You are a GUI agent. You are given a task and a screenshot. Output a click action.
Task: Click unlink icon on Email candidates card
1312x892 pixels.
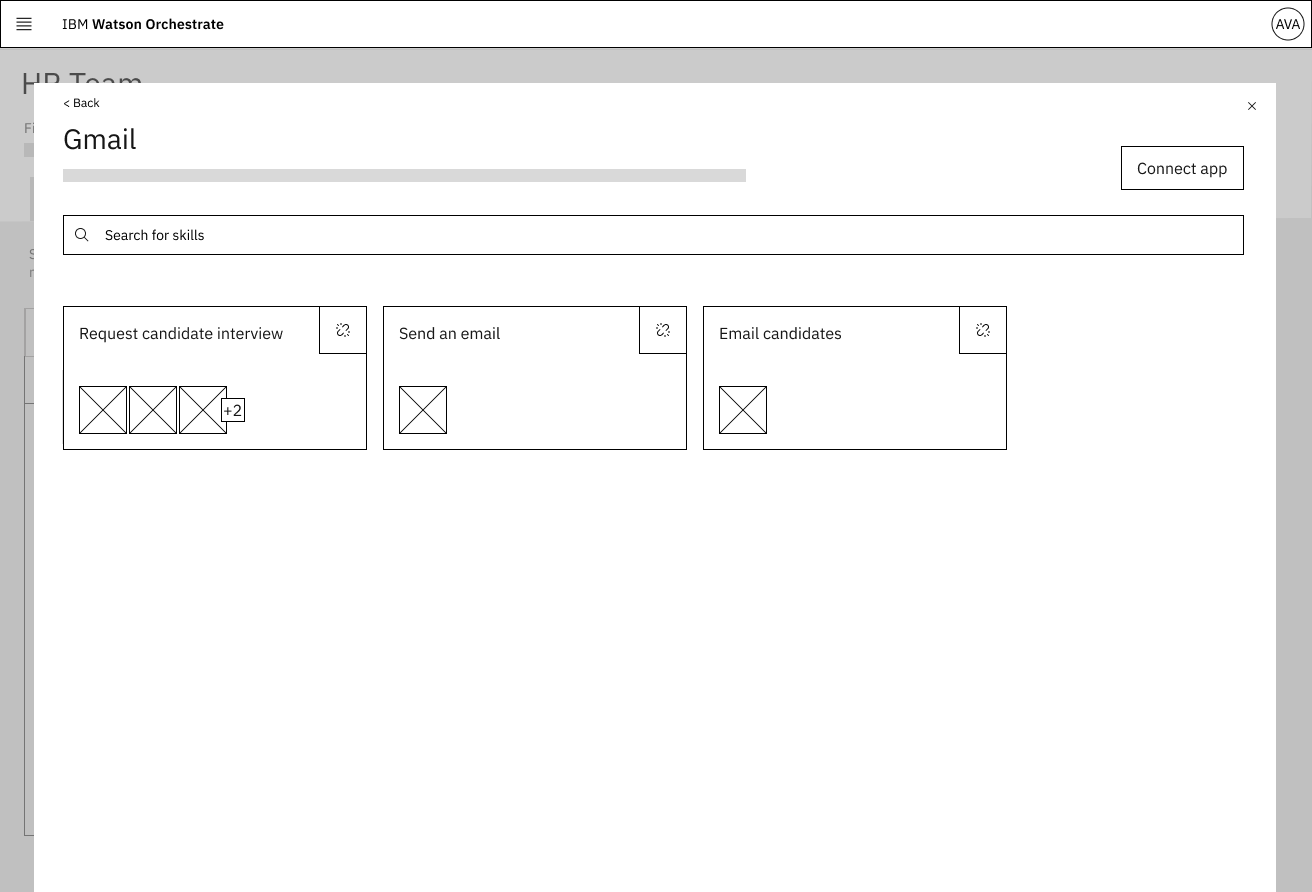[x=983, y=330]
